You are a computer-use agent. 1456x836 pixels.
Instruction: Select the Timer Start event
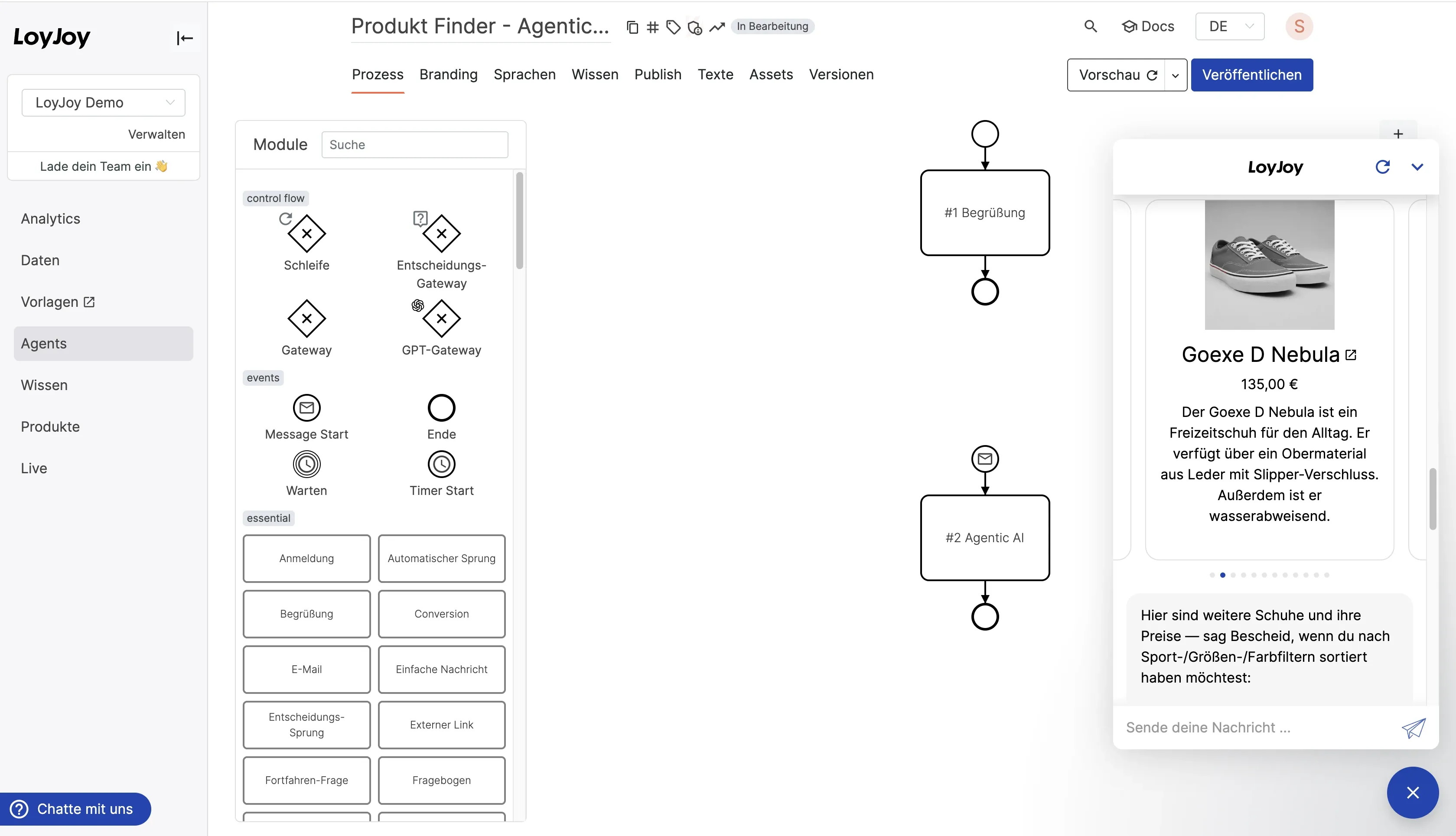[x=441, y=464]
